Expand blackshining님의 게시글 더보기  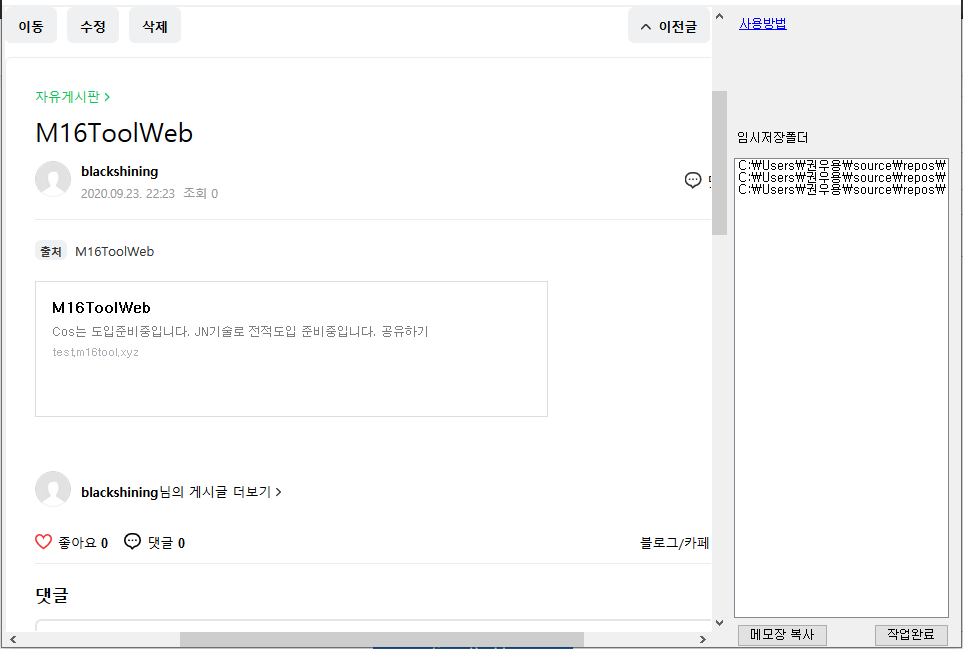point(180,492)
